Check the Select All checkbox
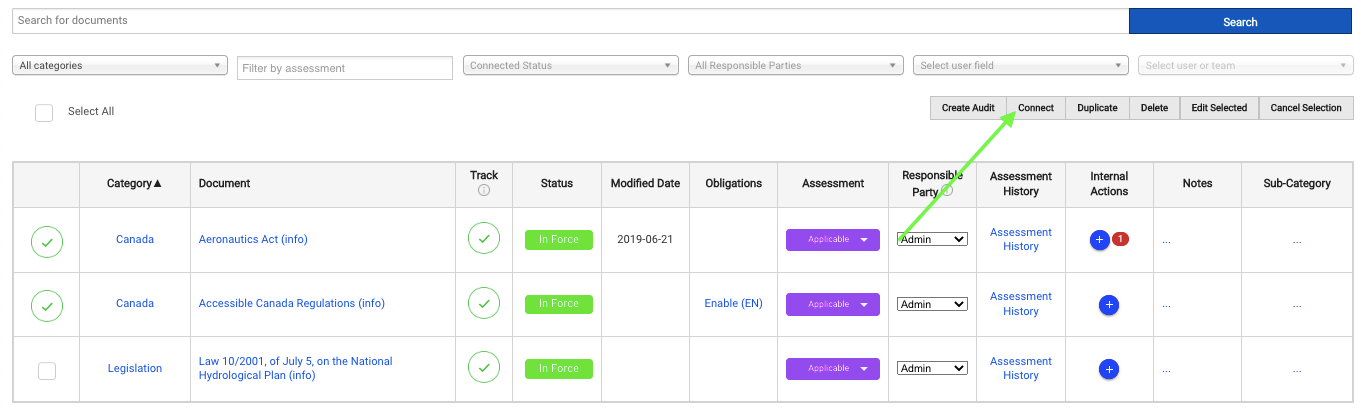The height and width of the screenshot is (420, 1365). point(44,112)
